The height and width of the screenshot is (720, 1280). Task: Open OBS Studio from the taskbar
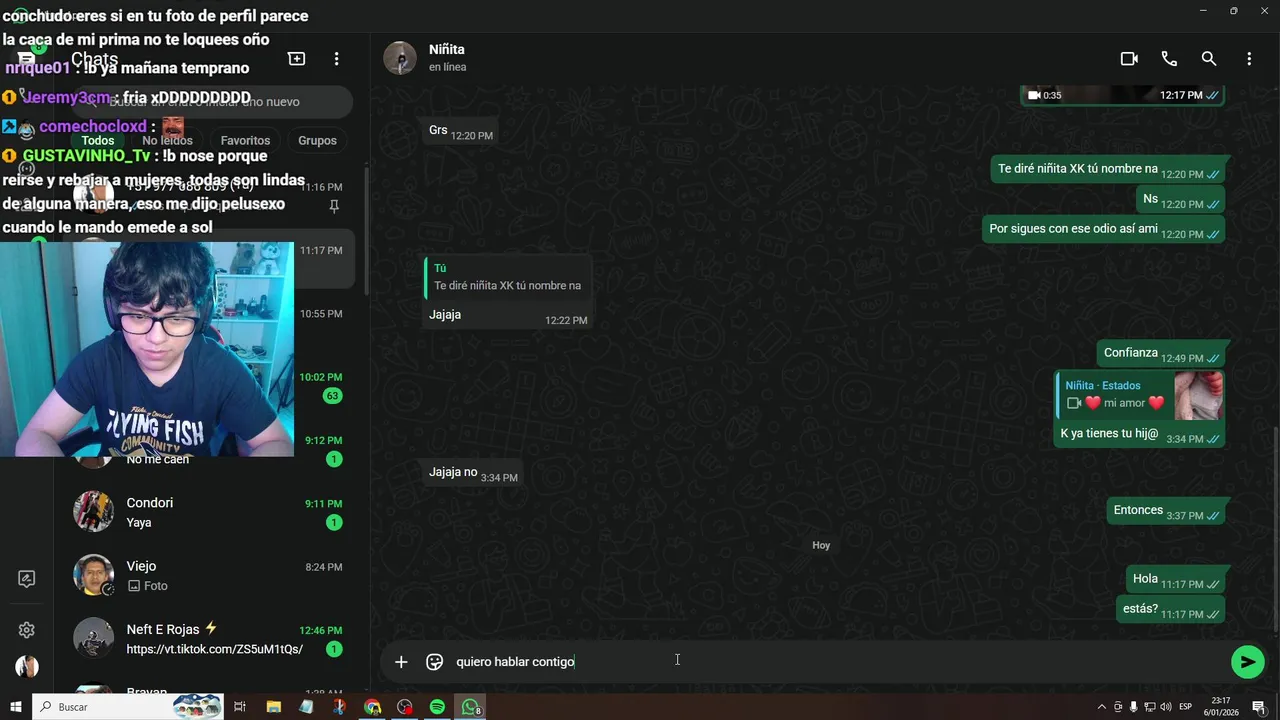click(405, 707)
